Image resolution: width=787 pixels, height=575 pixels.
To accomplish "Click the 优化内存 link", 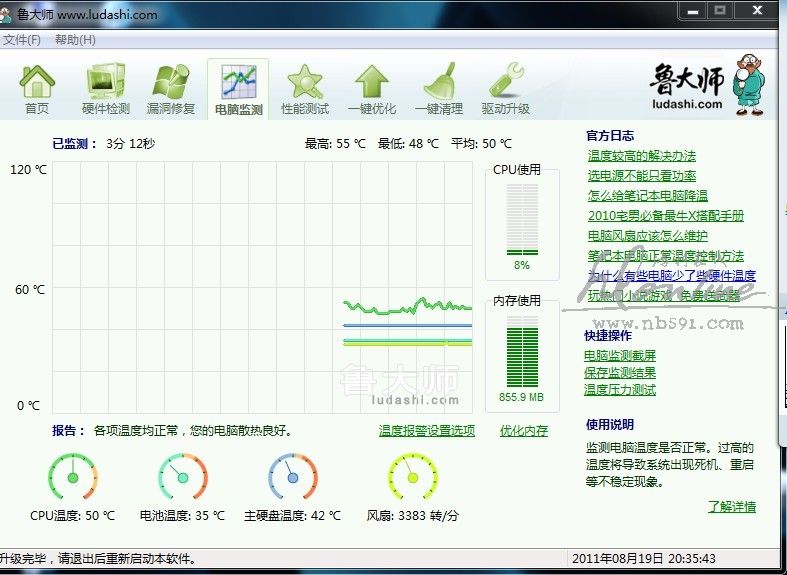I will pos(523,430).
